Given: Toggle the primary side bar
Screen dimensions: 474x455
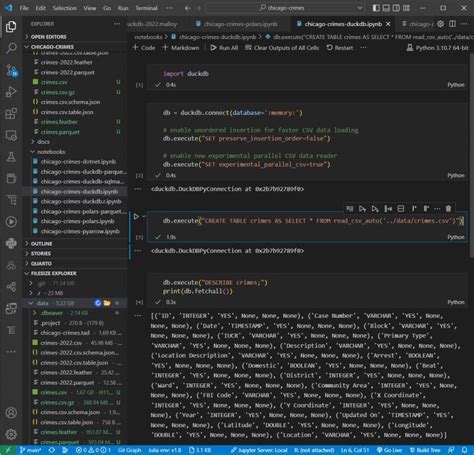Looking at the screenshot, I should pyautogui.click(x=376, y=8).
